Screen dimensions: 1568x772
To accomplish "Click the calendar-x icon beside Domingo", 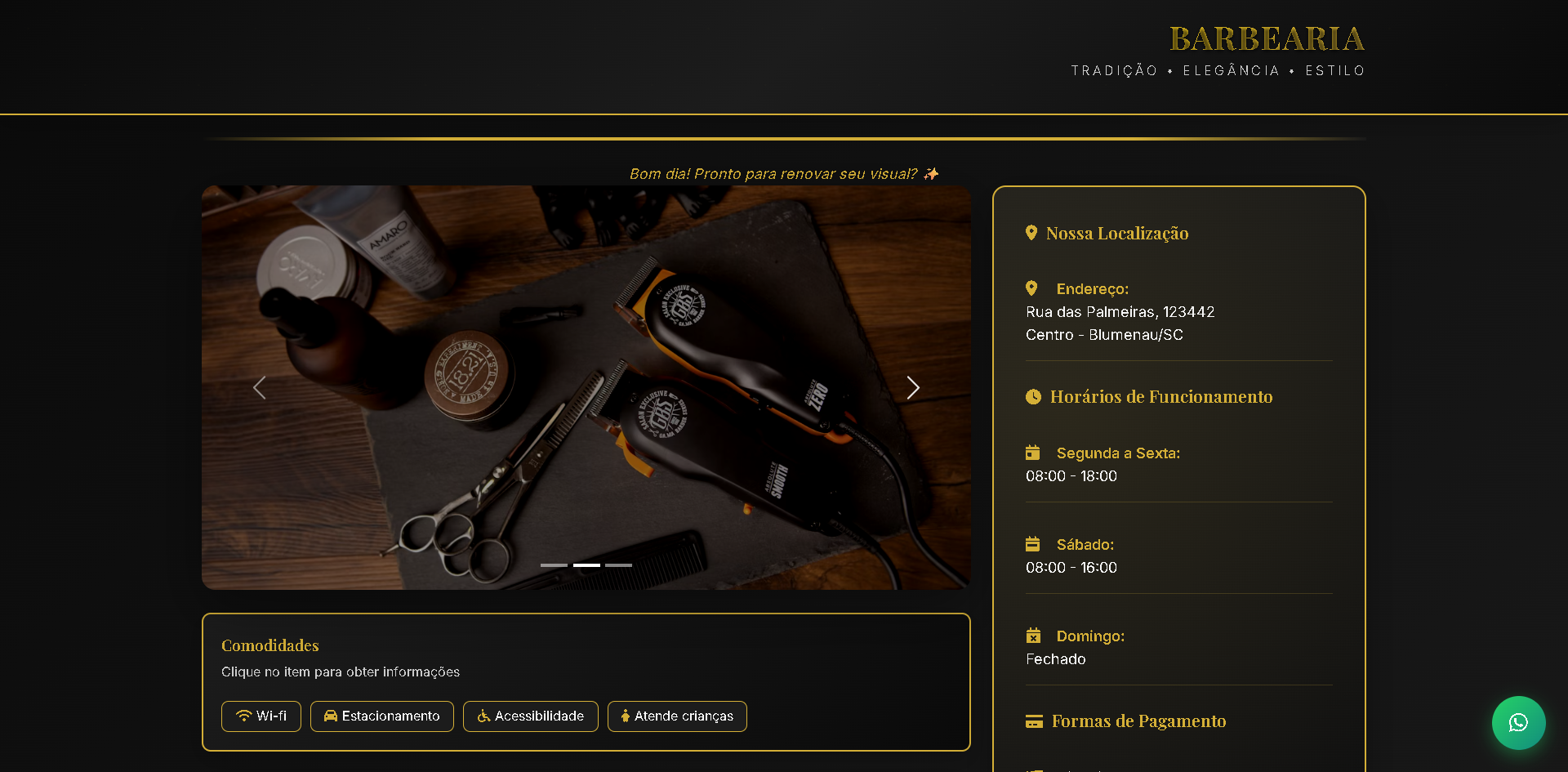I will 1032,636.
